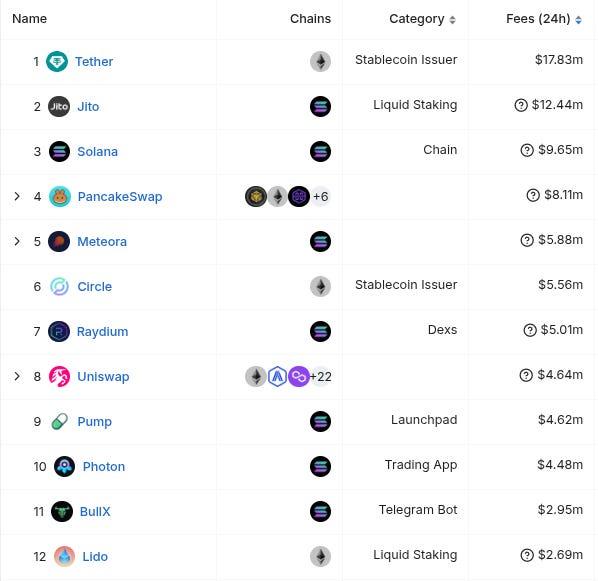Click the Lido droplet logo icon
This screenshot has width=598, height=581.
[64, 557]
